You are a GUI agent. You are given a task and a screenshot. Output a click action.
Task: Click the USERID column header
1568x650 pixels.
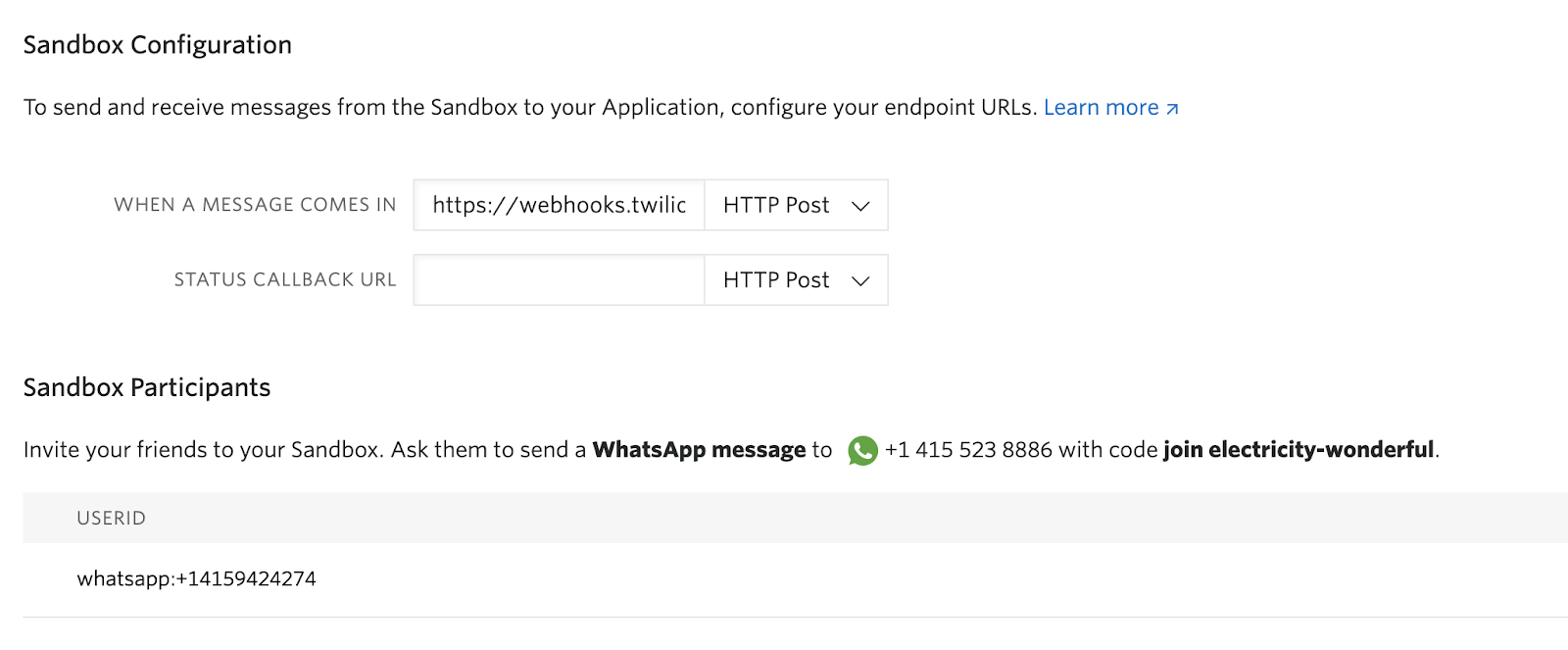(x=111, y=519)
